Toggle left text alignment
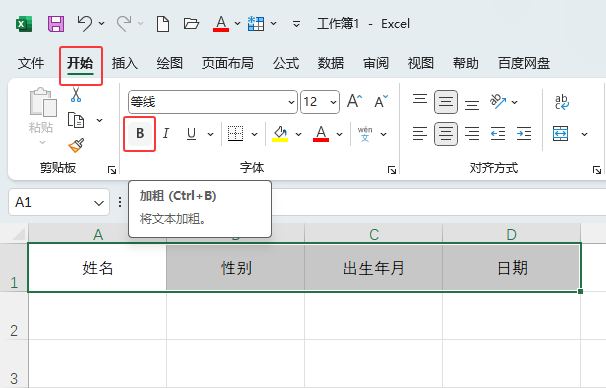This screenshot has width=606, height=388. pos(420,134)
